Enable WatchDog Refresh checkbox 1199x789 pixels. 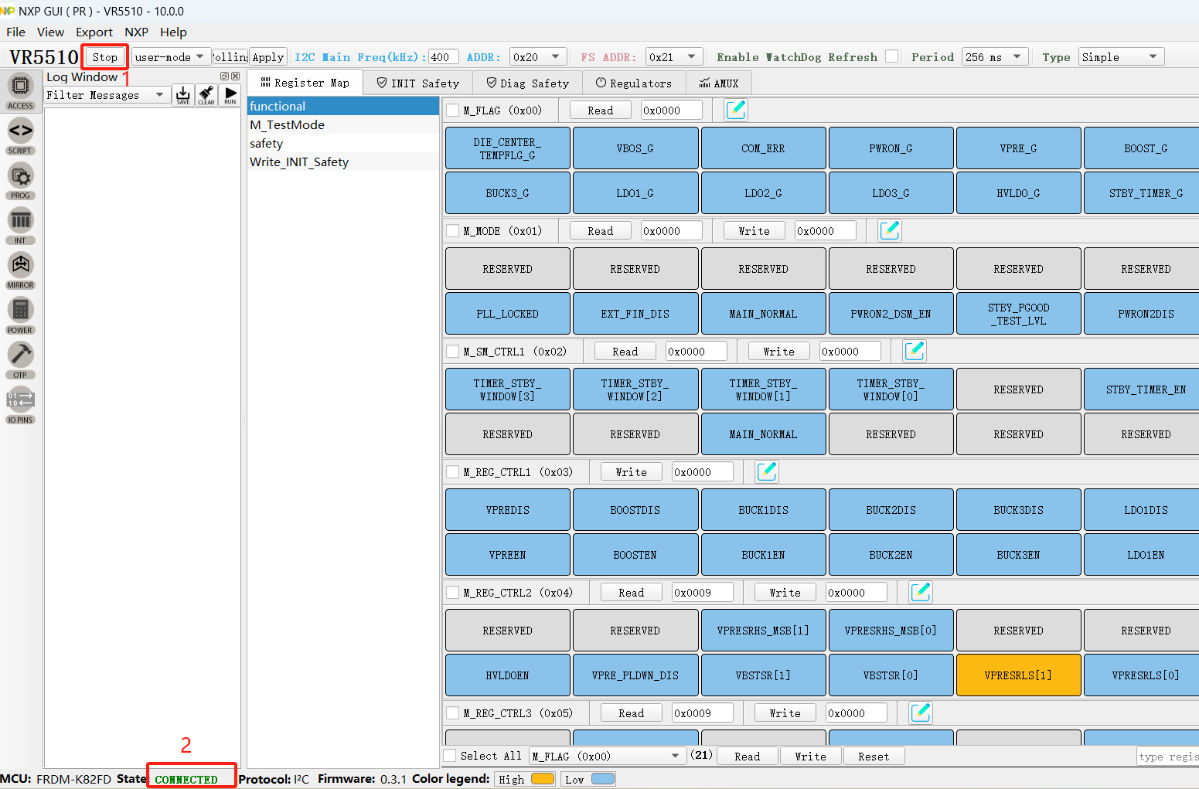(x=891, y=57)
